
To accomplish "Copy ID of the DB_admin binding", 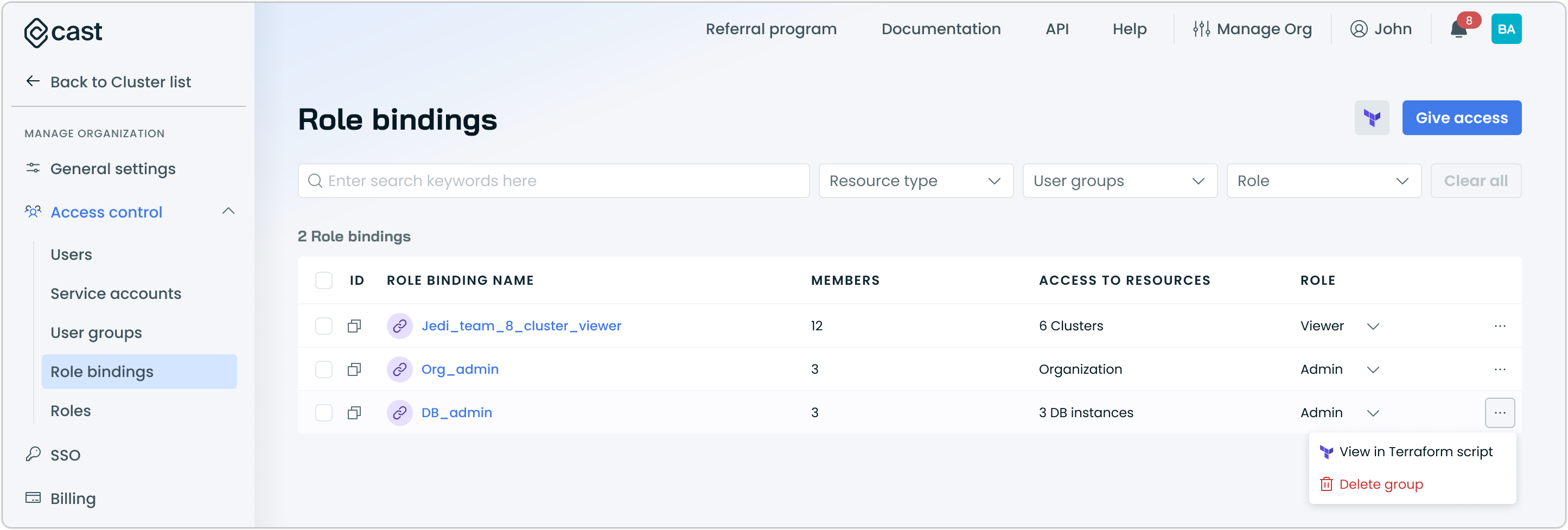I will click(354, 413).
